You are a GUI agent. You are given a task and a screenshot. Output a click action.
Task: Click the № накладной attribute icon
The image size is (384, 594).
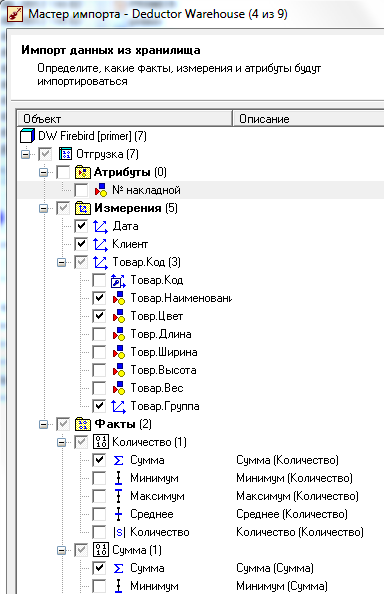tap(101, 190)
